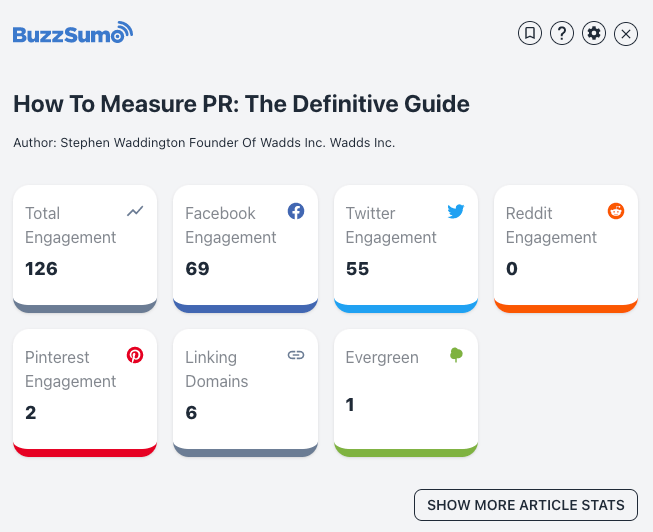Click the Twitter bird icon
The image size is (653, 532).
click(x=456, y=211)
